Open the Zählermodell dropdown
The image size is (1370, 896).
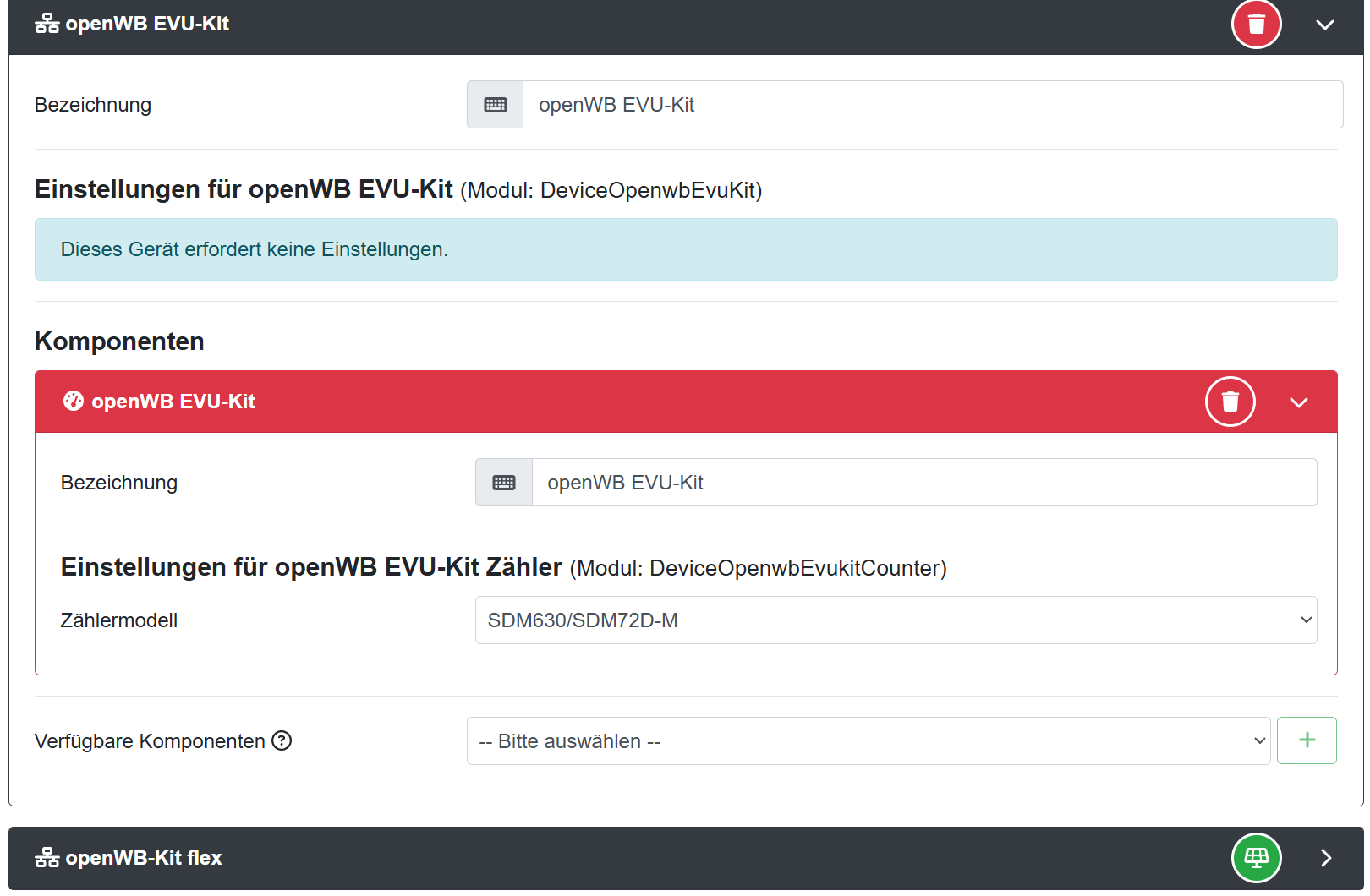point(896,620)
